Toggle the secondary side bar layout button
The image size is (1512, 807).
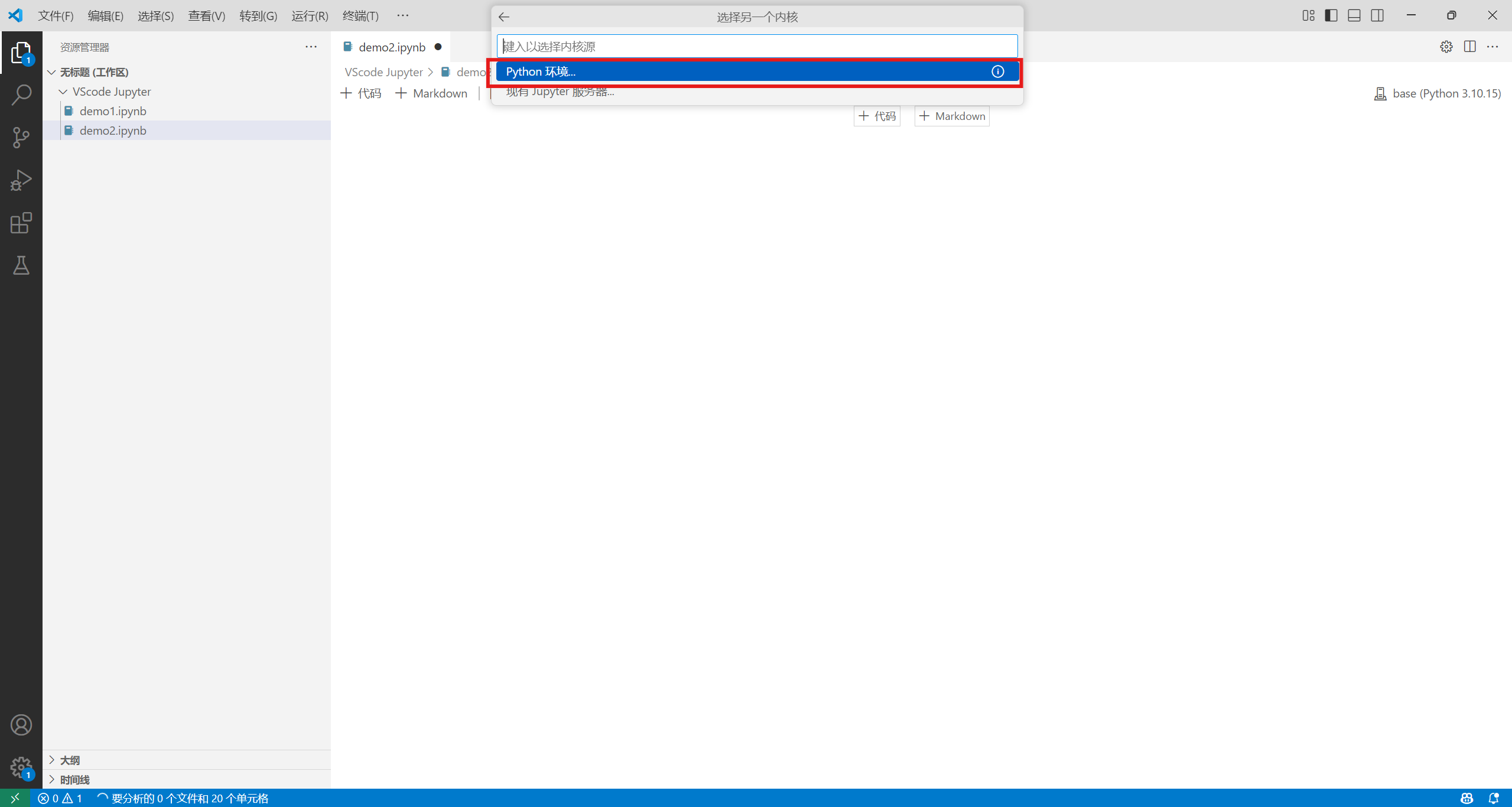point(1377,15)
